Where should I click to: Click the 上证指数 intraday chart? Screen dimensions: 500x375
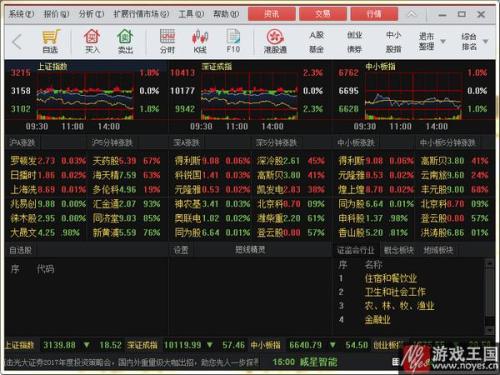pyautogui.click(x=85, y=95)
